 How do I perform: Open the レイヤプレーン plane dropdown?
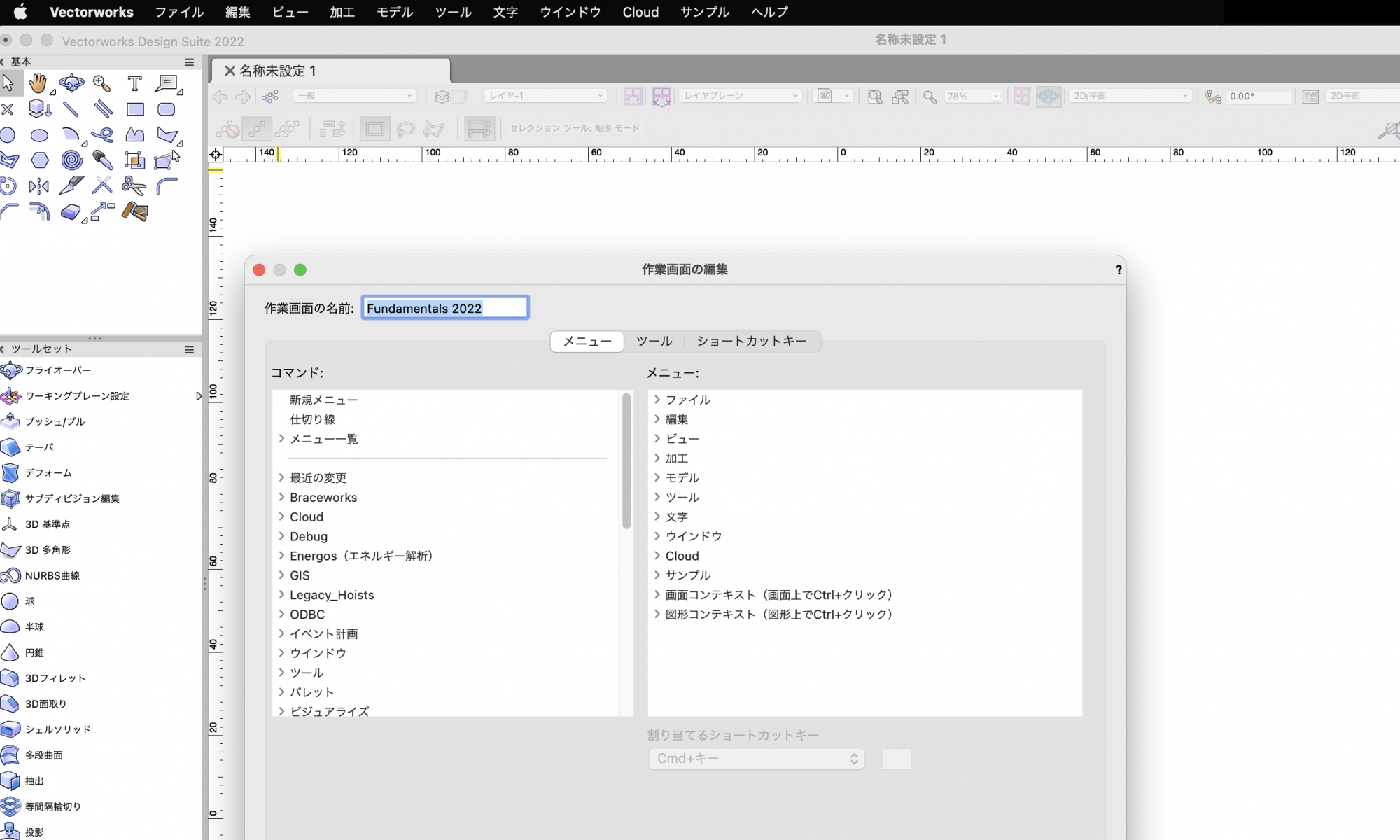click(741, 96)
